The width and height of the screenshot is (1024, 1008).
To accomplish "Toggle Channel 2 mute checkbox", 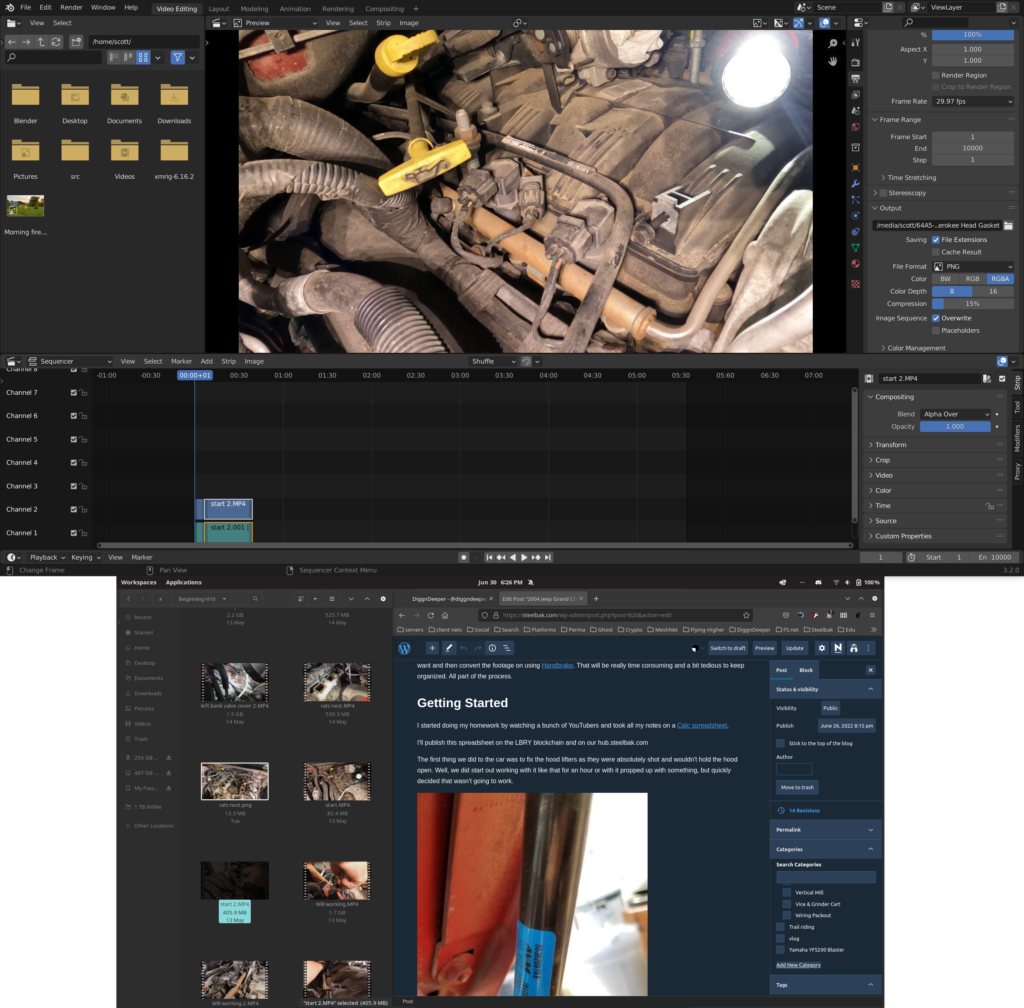I will coord(74,509).
